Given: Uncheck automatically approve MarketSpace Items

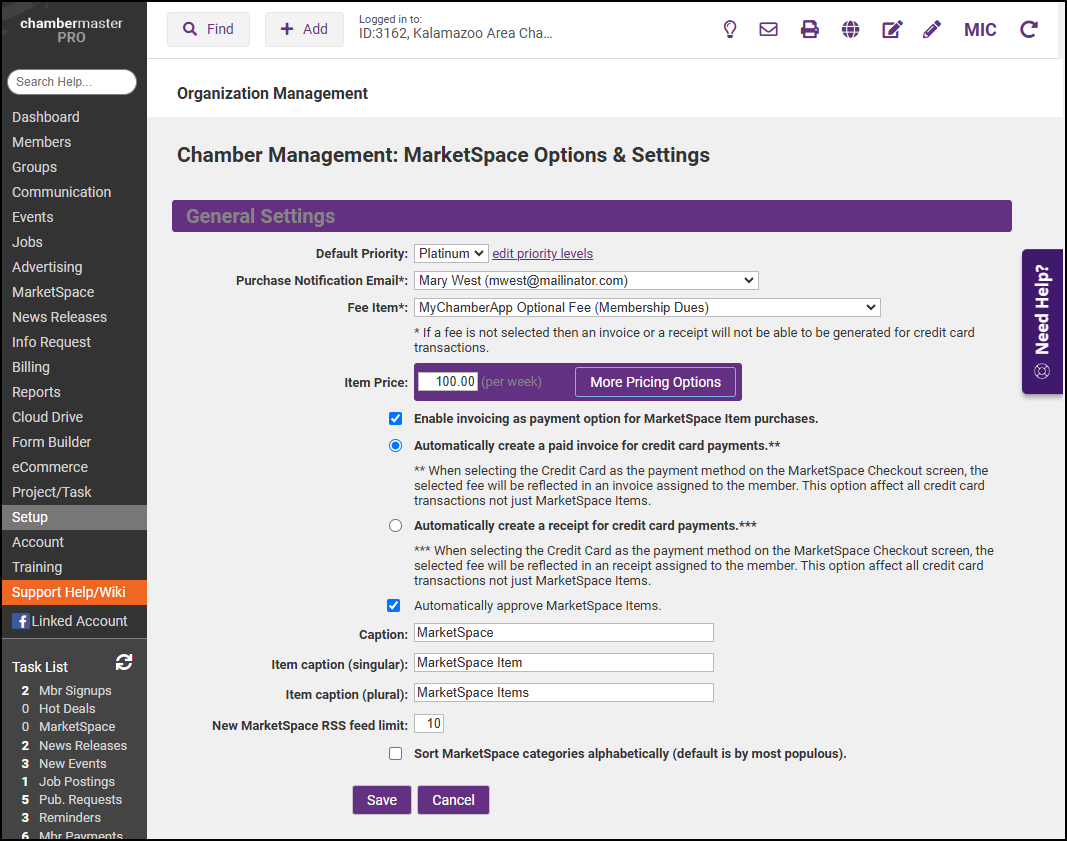Looking at the screenshot, I should tap(394, 605).
